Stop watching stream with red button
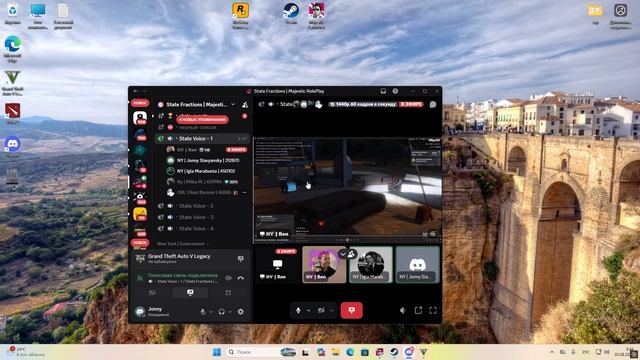This screenshot has height=360, width=640. point(351,310)
